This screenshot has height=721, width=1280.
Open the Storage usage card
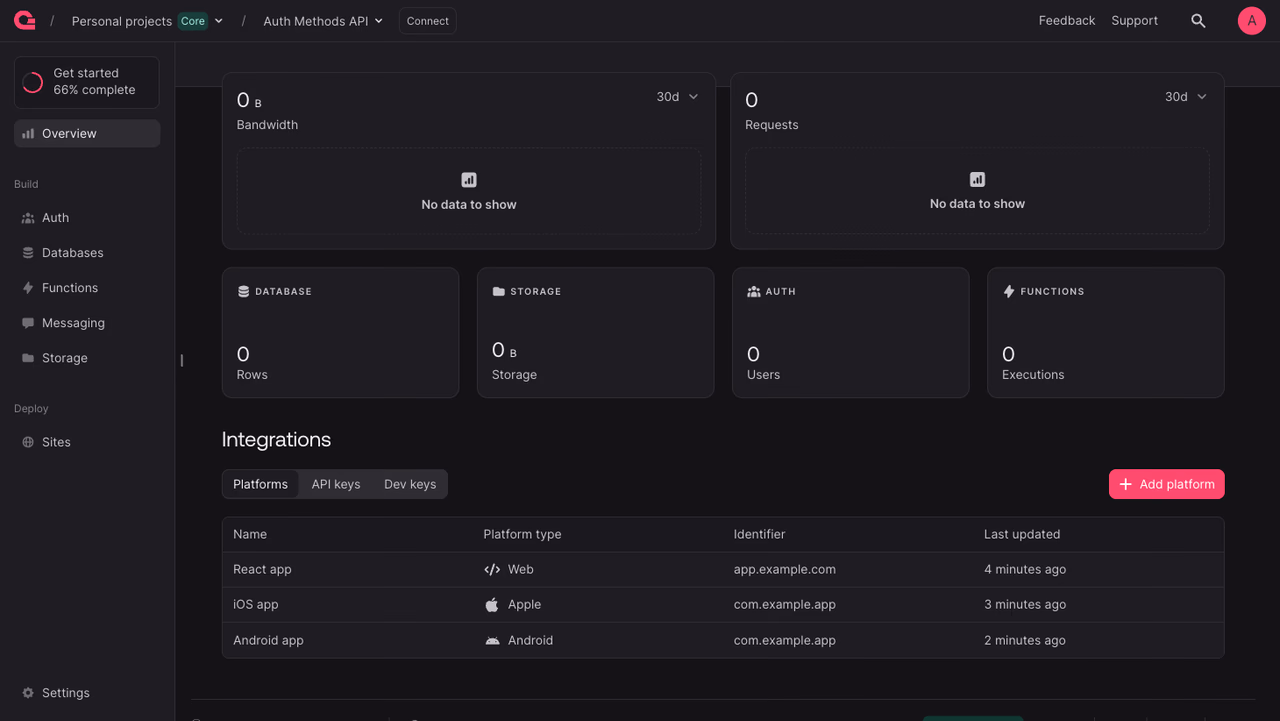click(x=596, y=332)
